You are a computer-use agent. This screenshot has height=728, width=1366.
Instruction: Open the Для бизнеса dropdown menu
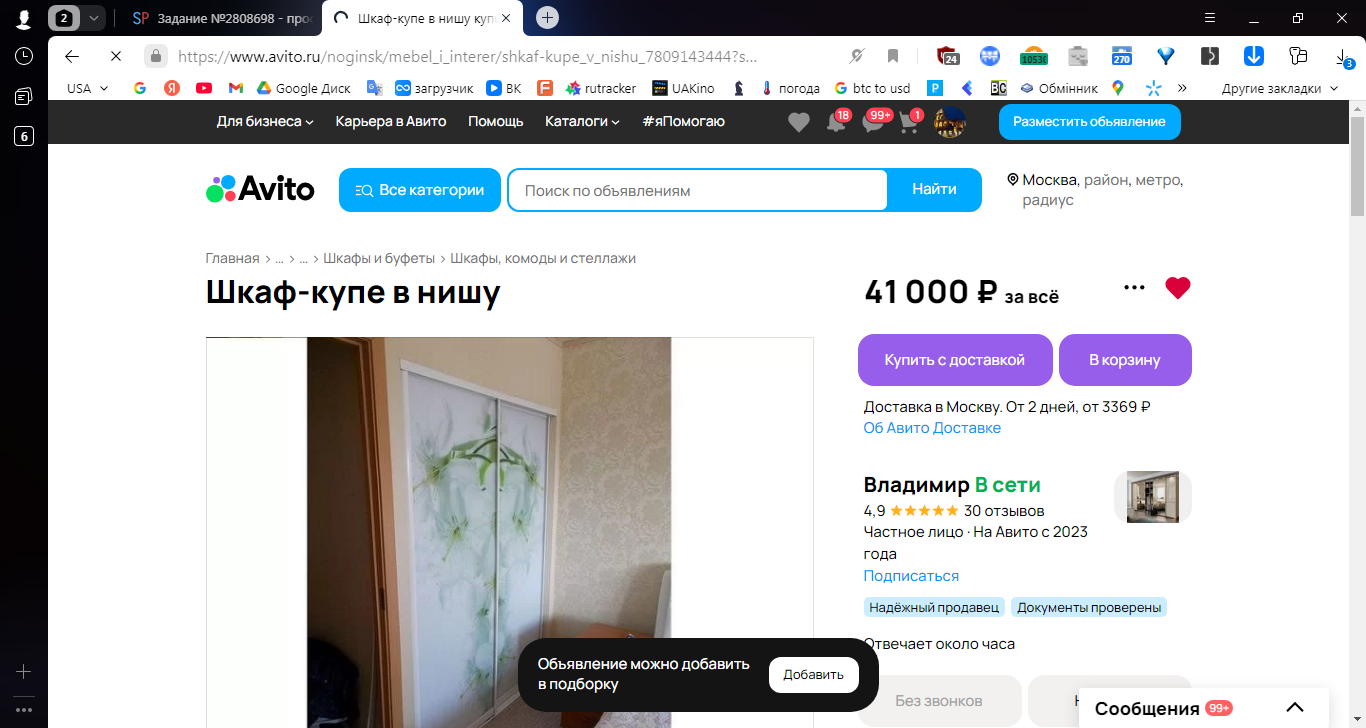(265, 121)
